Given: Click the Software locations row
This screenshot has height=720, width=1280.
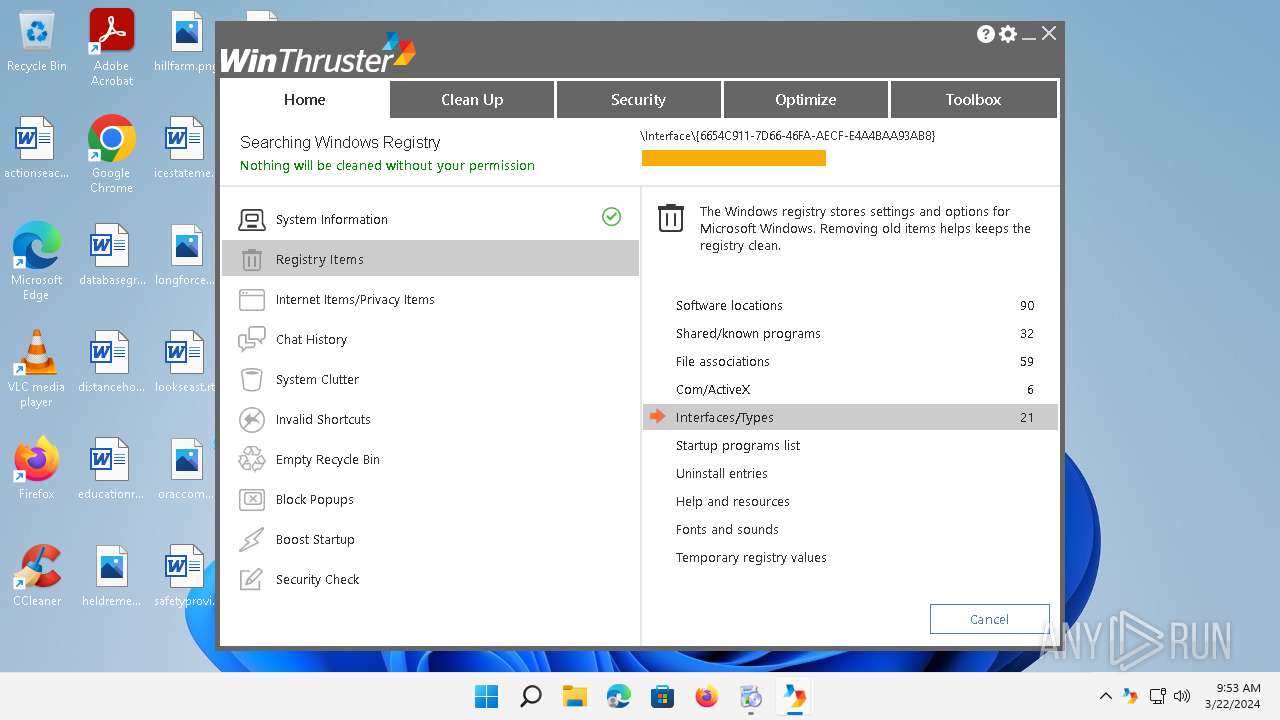Looking at the screenshot, I should [x=850, y=306].
